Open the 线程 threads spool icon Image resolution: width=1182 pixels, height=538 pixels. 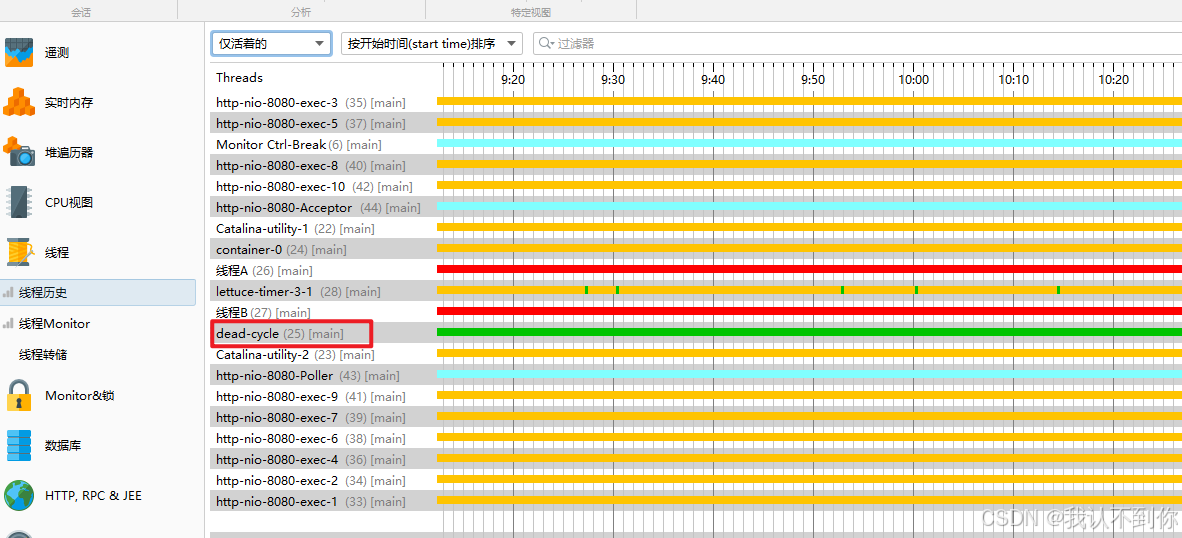click(x=20, y=252)
